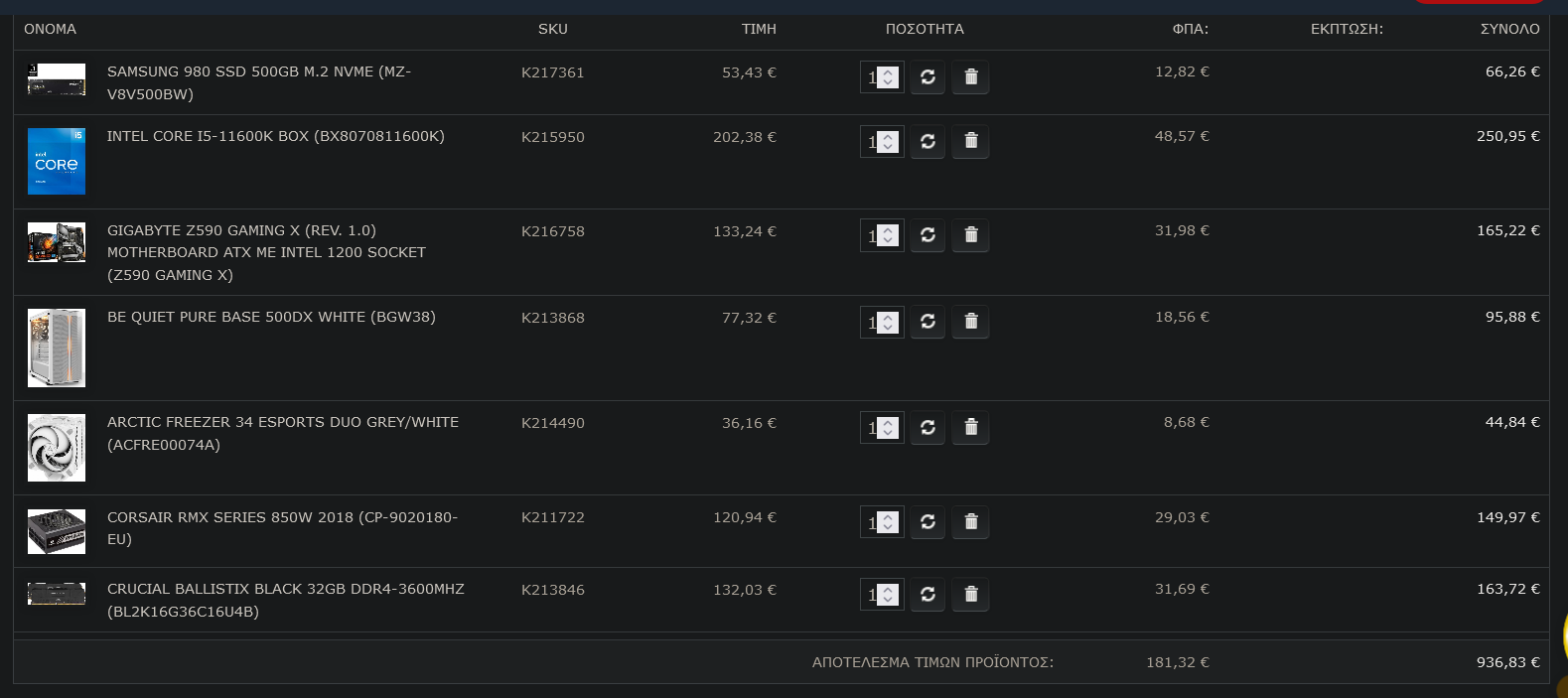Click the ΤΙΜΗ column header
This screenshot has height=698, width=1568.
759,29
